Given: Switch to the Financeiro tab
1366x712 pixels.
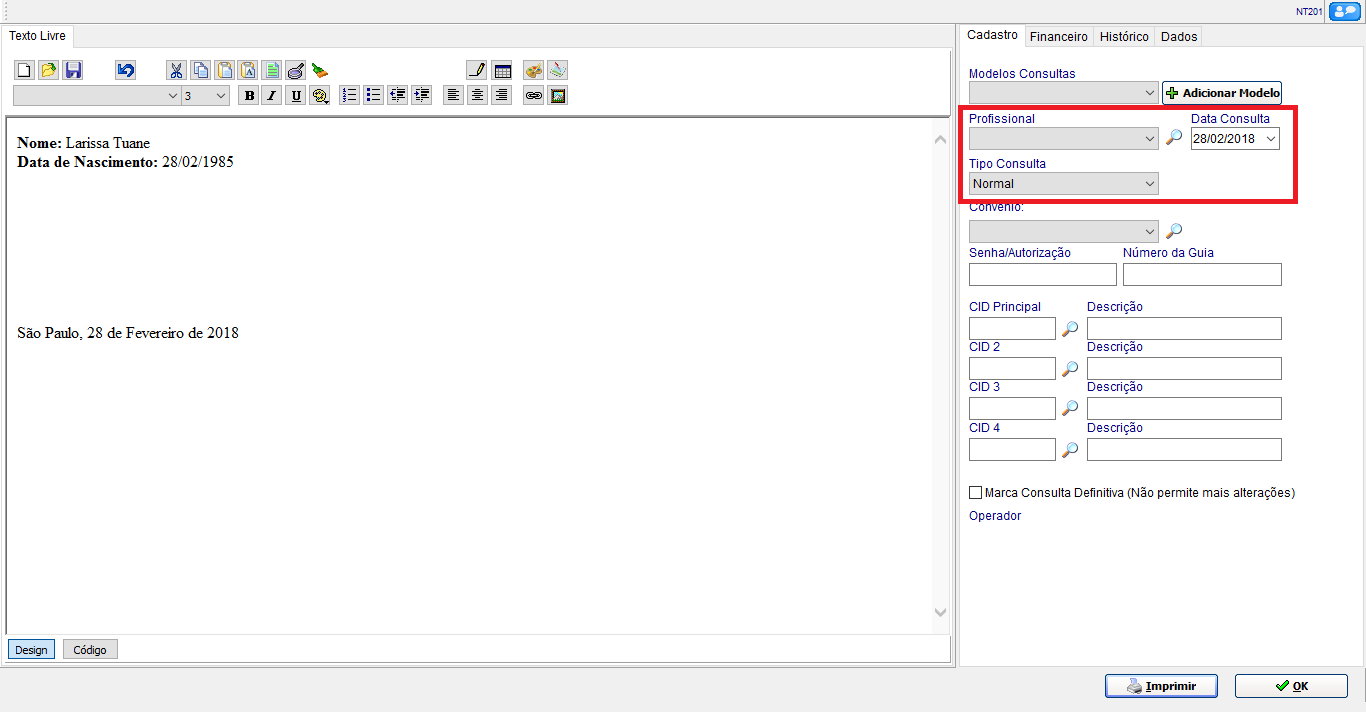Looking at the screenshot, I should [x=1058, y=36].
